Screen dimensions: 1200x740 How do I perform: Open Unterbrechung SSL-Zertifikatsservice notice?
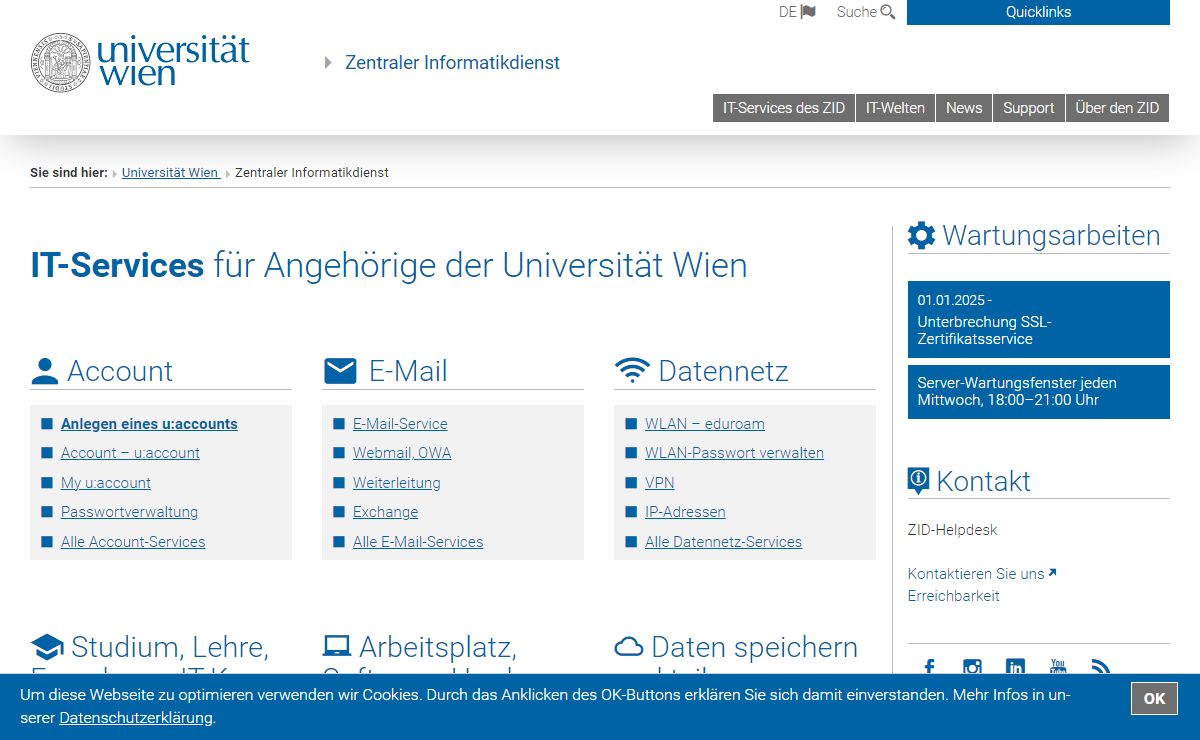pyautogui.click(x=1038, y=319)
